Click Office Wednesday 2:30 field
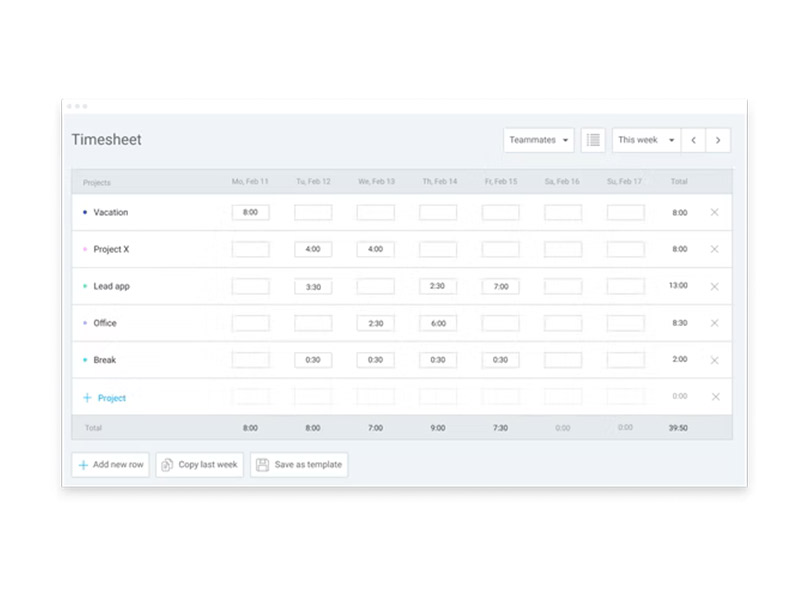Viewport: 800px width, 600px height. point(376,323)
